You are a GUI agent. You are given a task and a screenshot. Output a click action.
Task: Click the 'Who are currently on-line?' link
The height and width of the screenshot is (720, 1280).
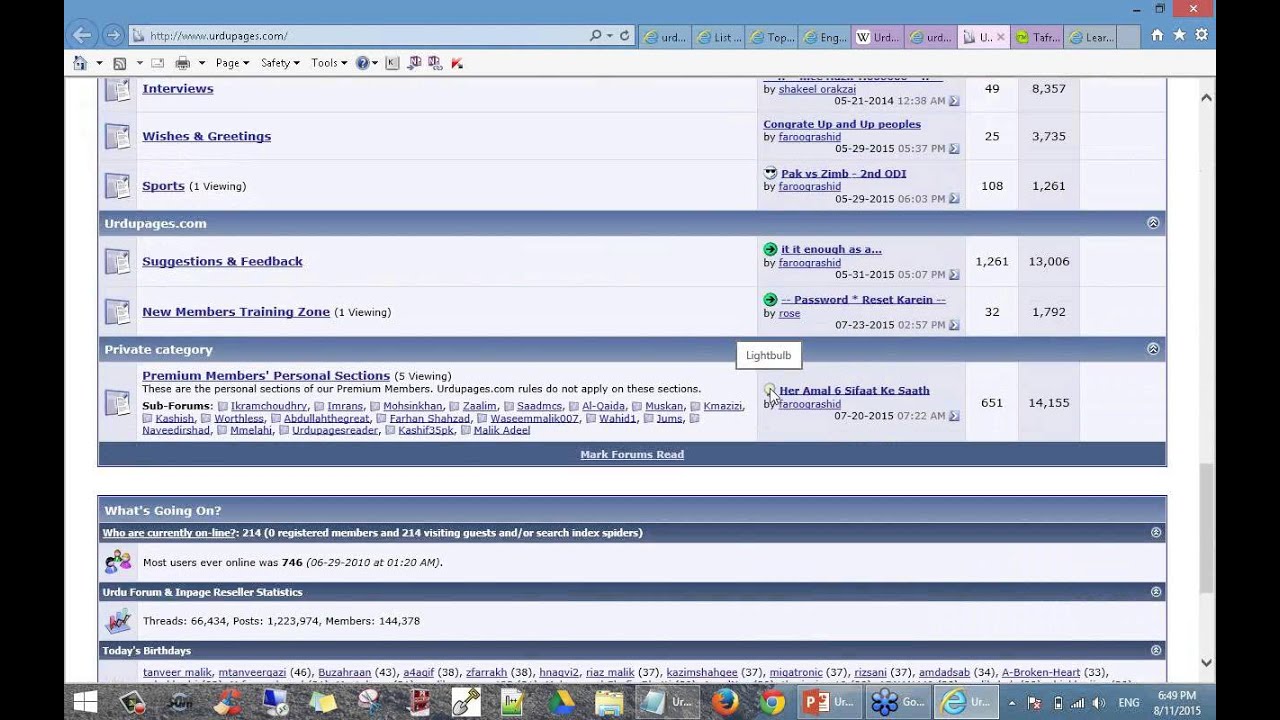click(x=170, y=533)
